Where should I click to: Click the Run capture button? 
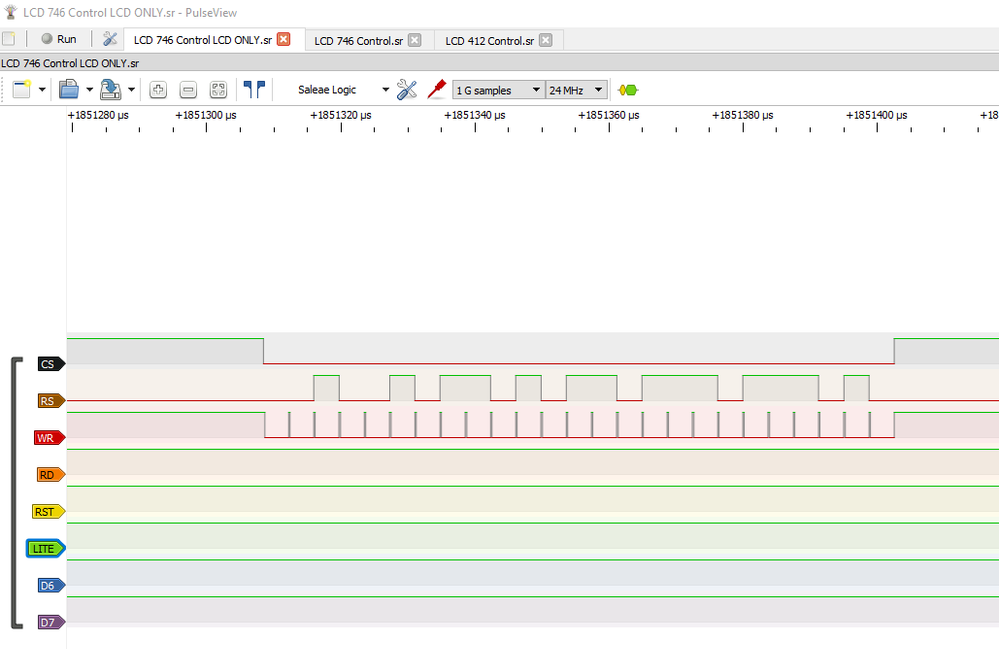click(59, 39)
